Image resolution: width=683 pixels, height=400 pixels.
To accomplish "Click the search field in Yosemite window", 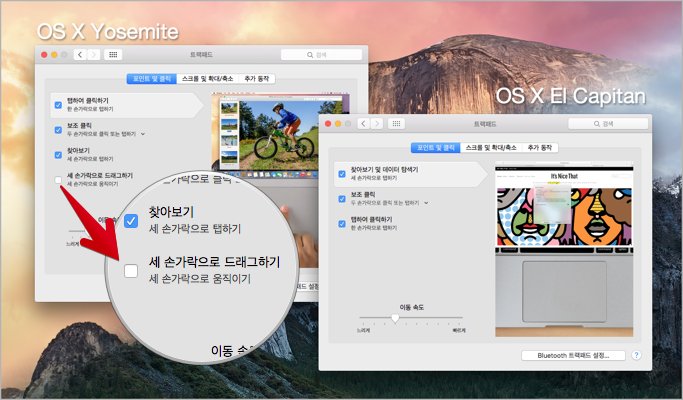I will (x=321, y=54).
